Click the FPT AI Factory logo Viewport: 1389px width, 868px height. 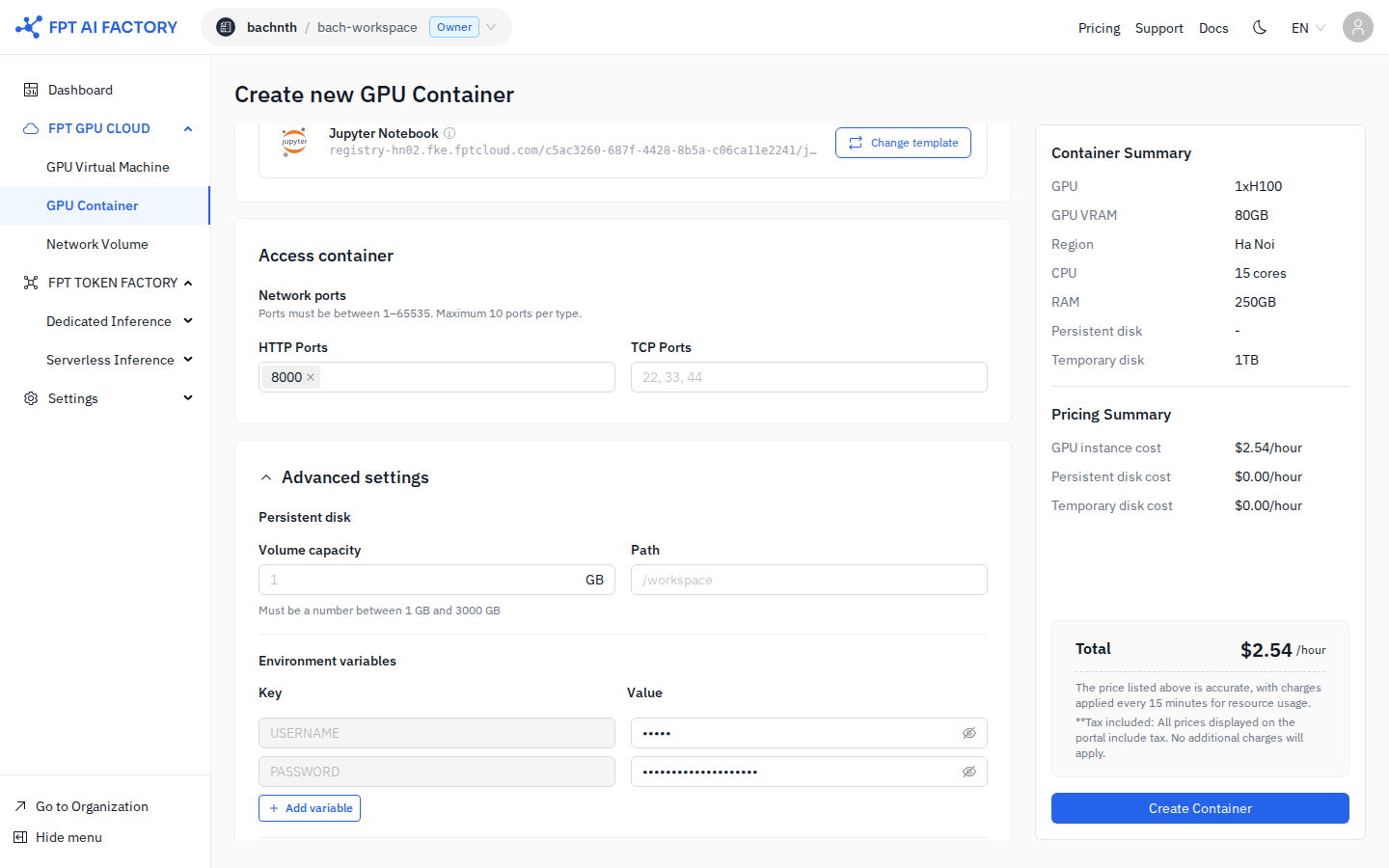96,27
